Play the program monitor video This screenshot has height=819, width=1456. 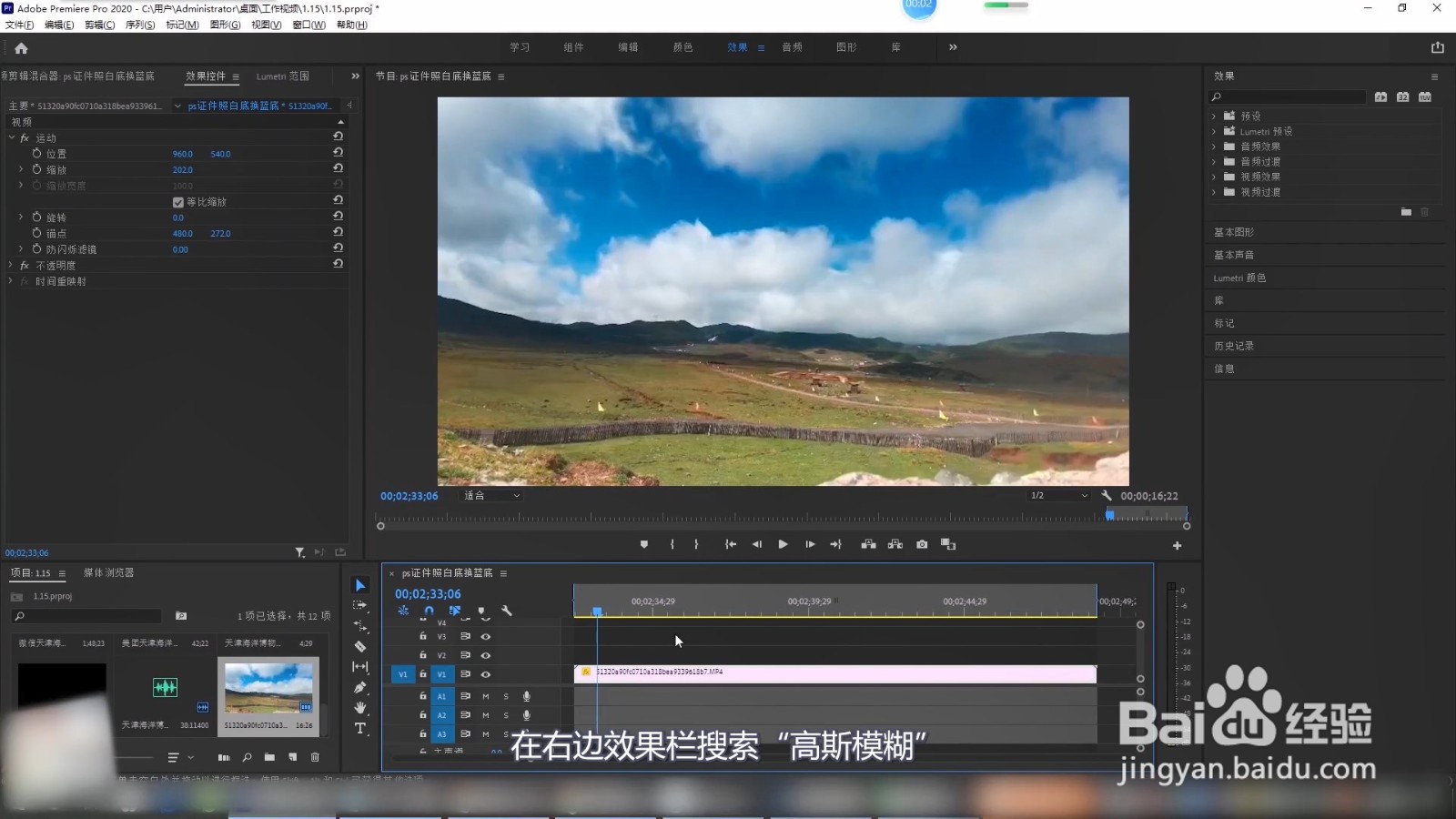point(783,544)
